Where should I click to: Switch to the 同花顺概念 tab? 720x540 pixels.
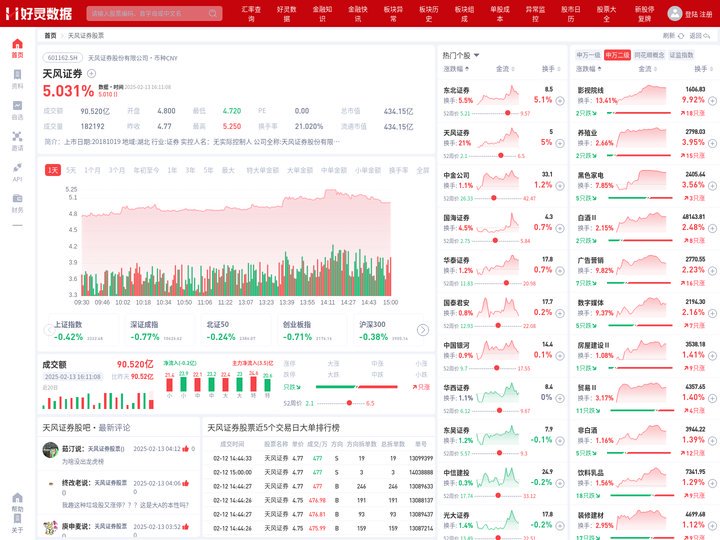click(649, 55)
